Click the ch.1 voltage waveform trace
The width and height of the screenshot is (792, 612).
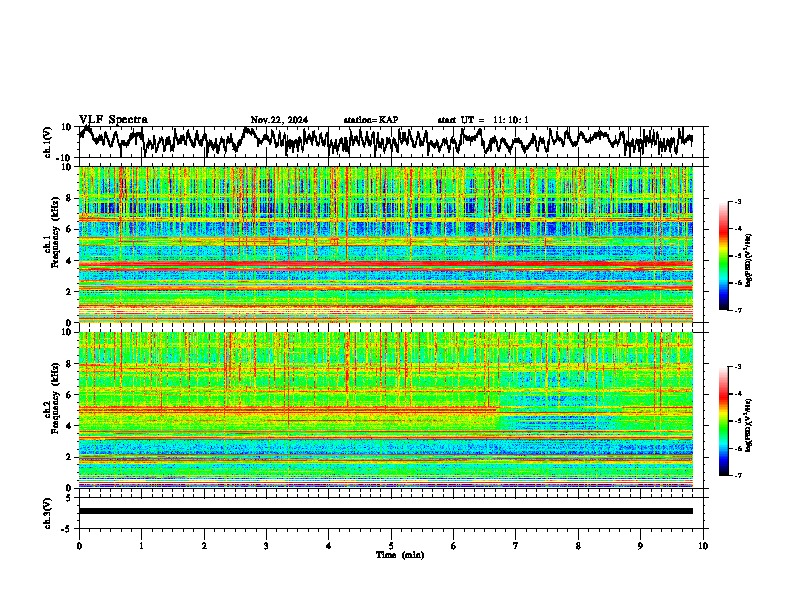coord(385,140)
